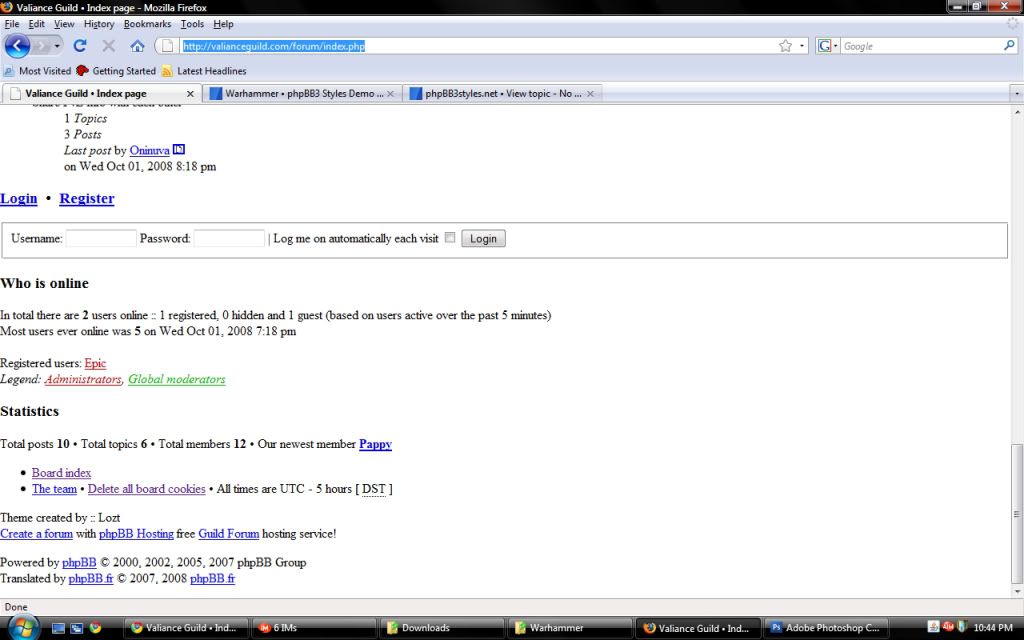Image resolution: width=1024 pixels, height=640 pixels.
Task: Enable automatic login checkbox
Action: [450, 238]
